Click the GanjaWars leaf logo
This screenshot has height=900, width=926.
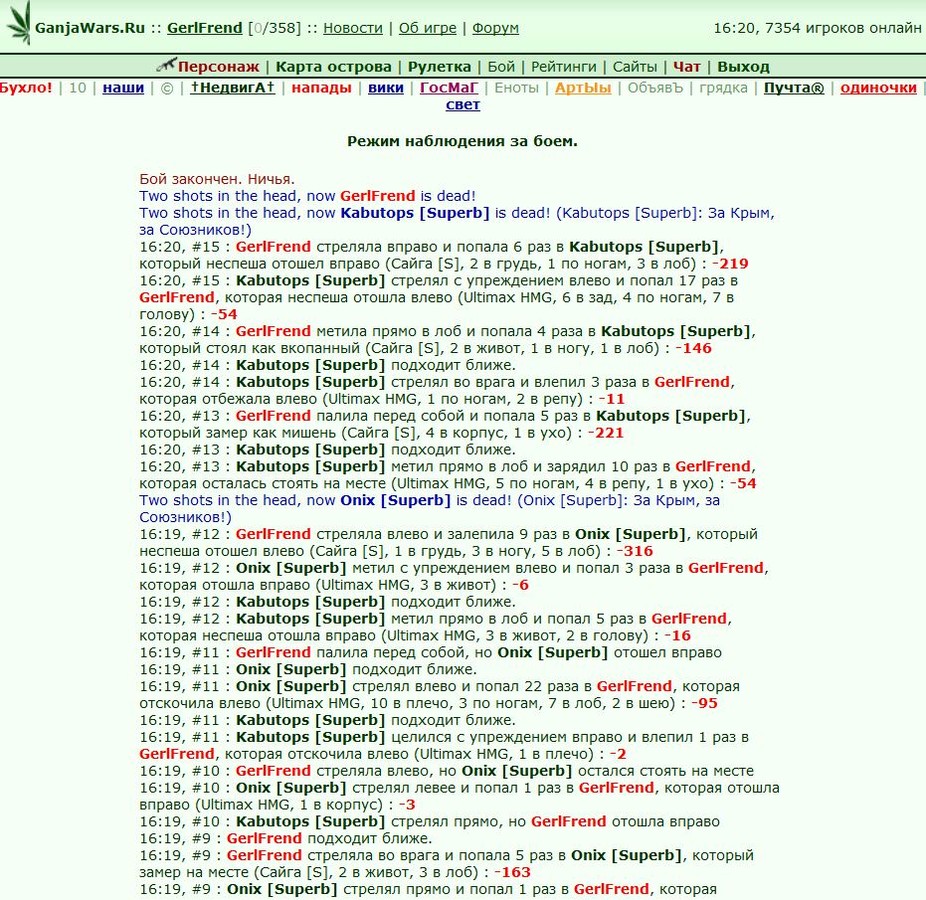coord(19,22)
